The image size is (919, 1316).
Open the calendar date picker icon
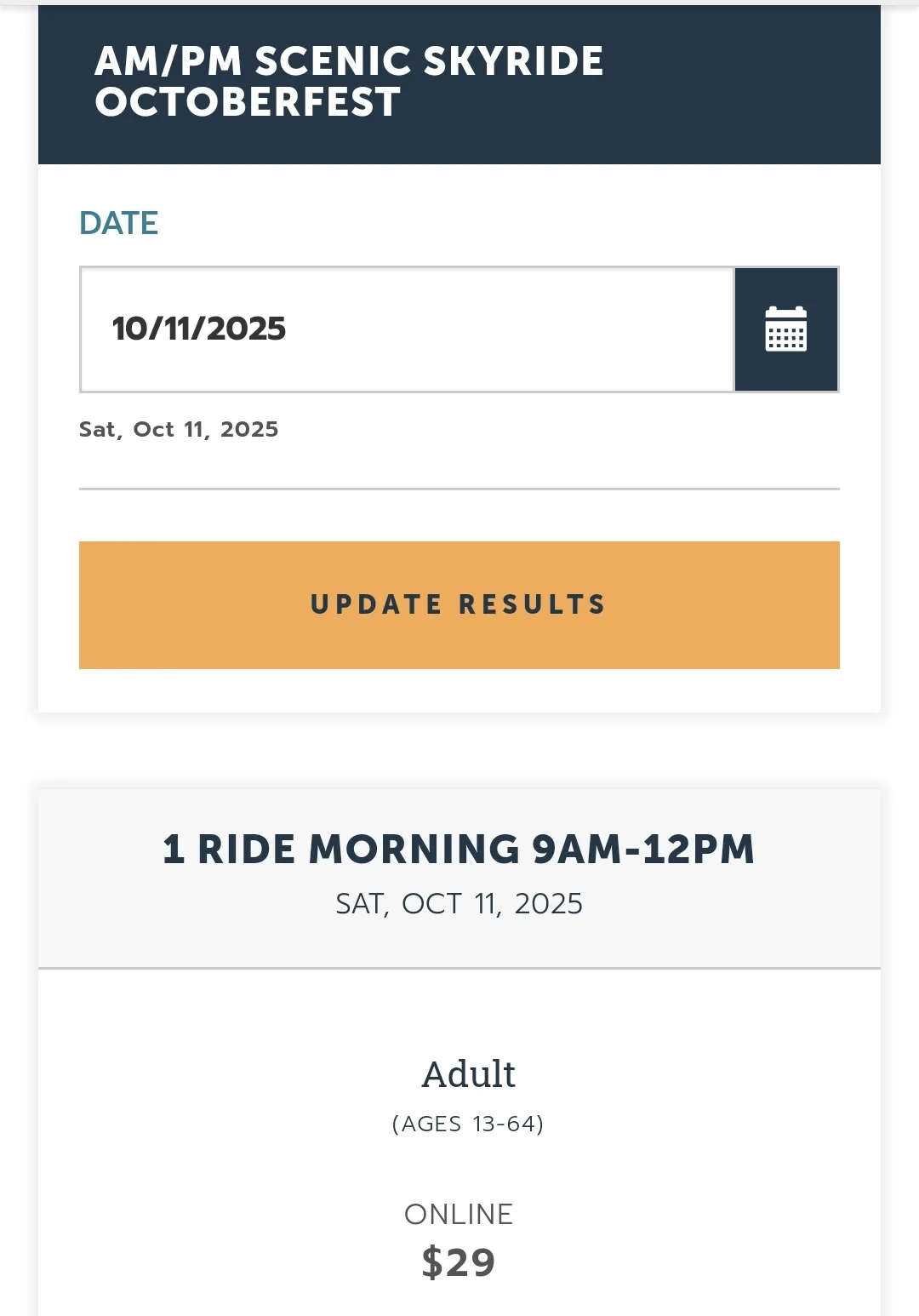coord(786,329)
